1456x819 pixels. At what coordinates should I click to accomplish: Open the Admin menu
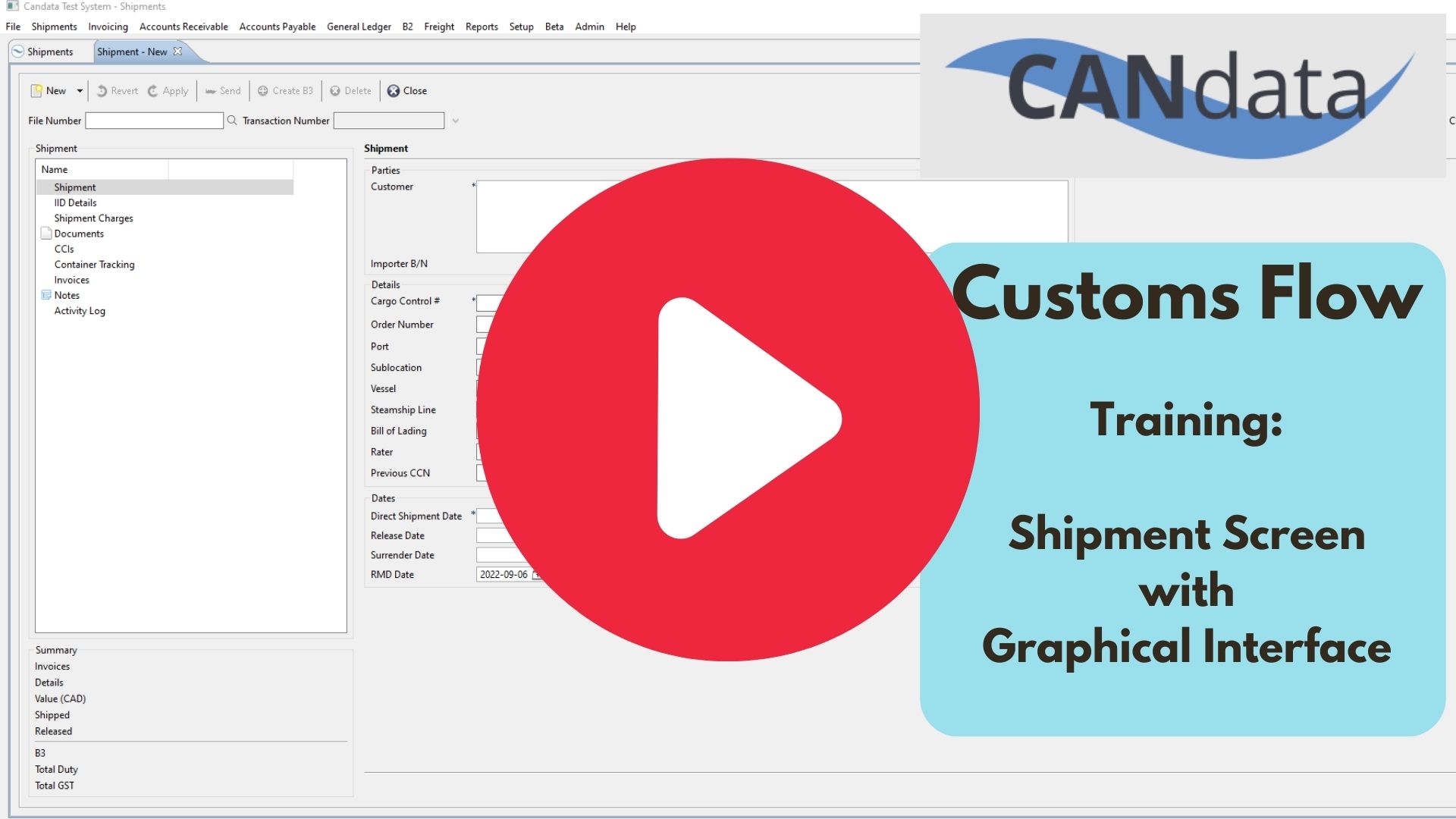pyautogui.click(x=589, y=27)
